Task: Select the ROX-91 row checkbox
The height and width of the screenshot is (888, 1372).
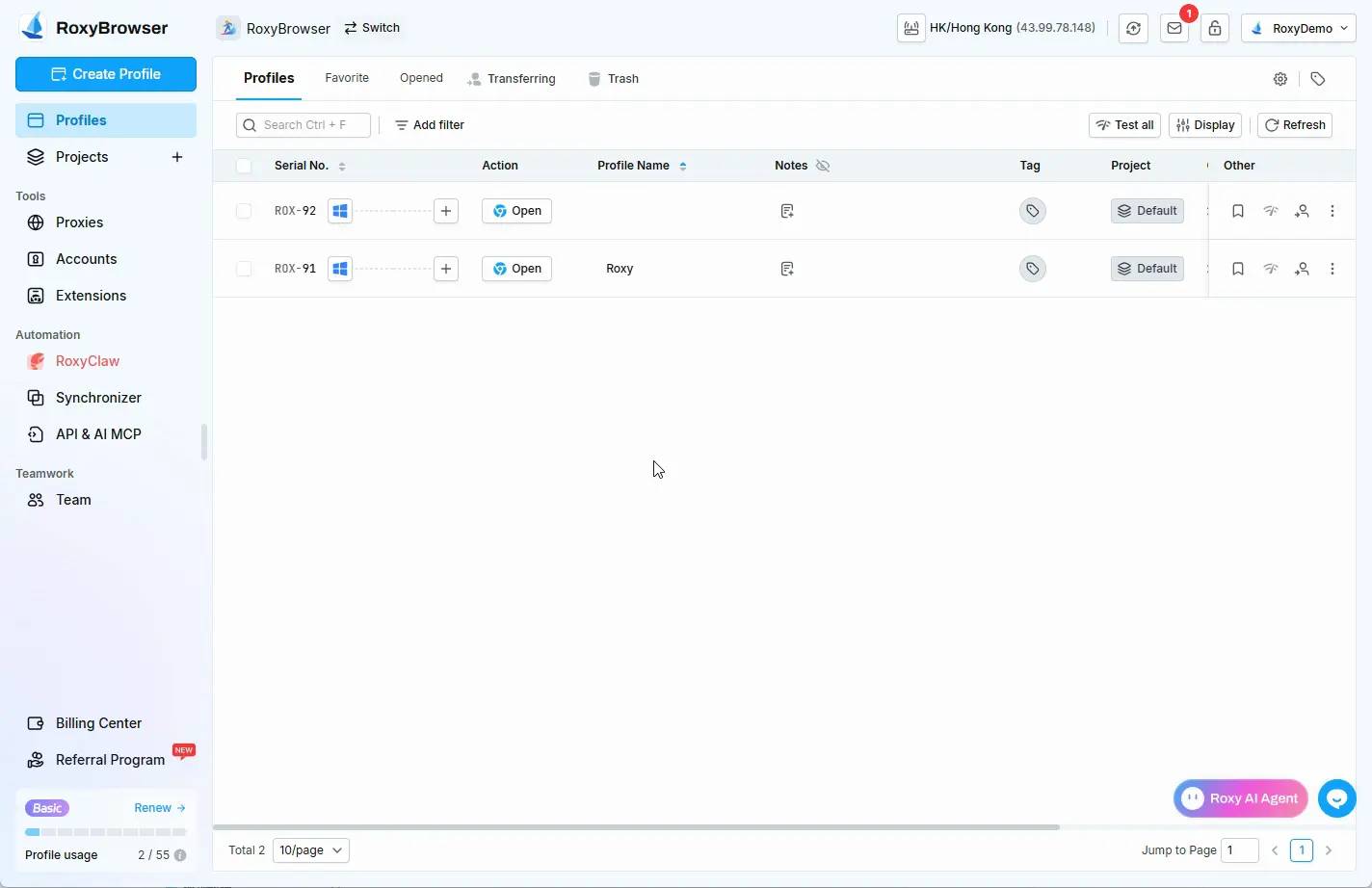Action: coord(244,269)
